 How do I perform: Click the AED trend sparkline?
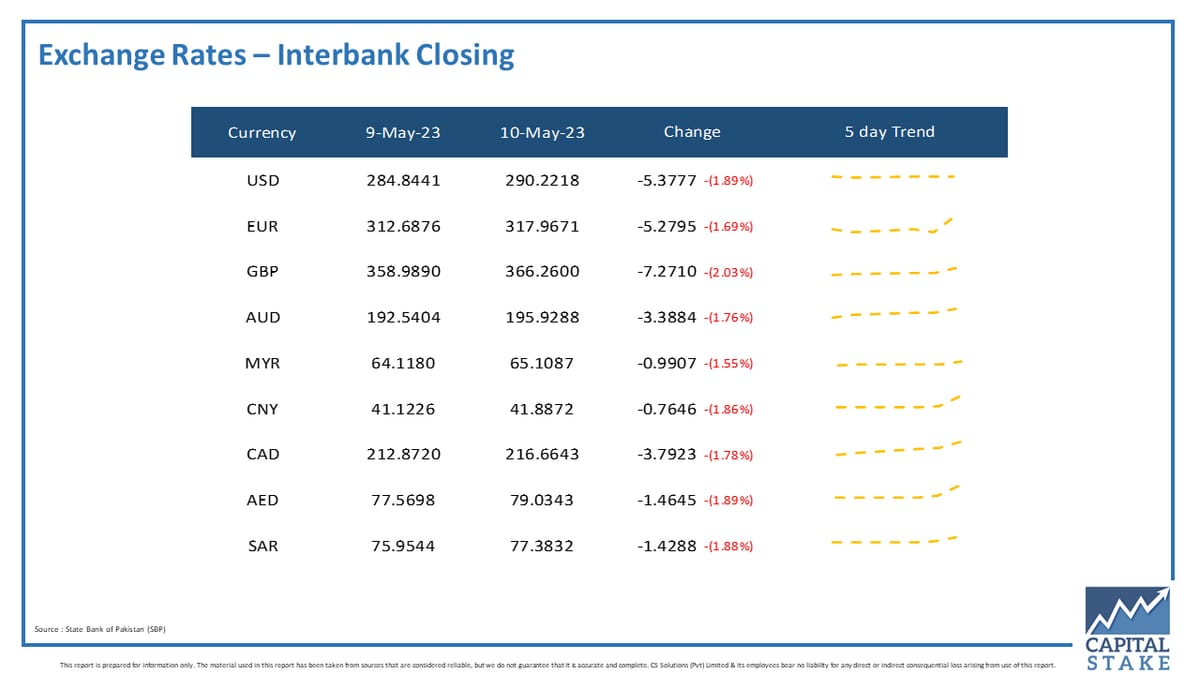pyautogui.click(x=897, y=492)
